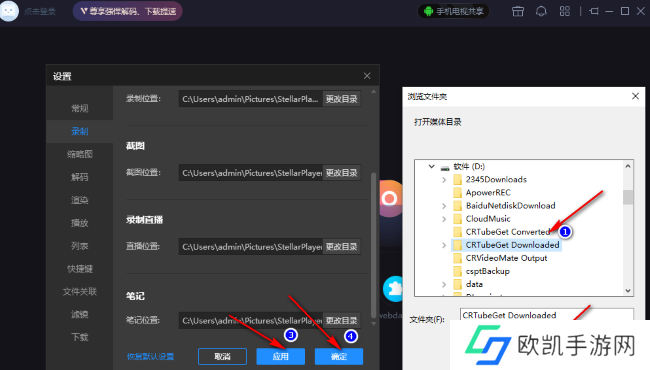Open the 手机电视共享 phone sharing button
The width and height of the screenshot is (650, 370).
[454, 11]
